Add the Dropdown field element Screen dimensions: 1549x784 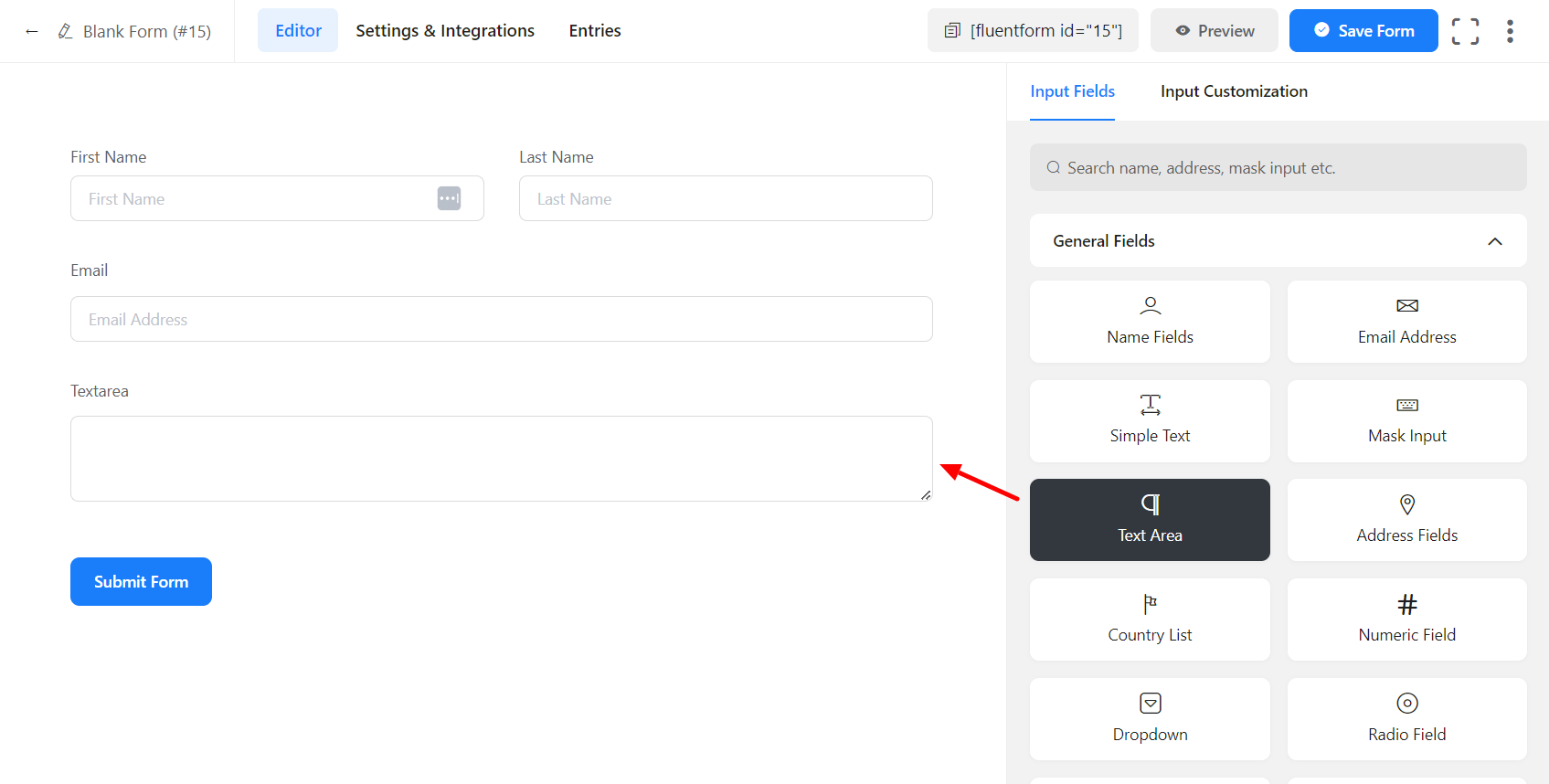pos(1150,719)
